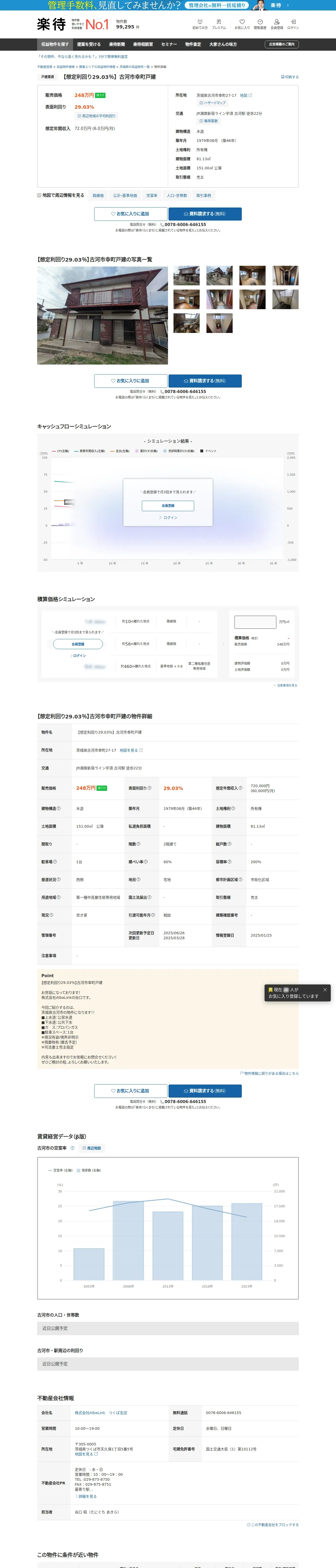
Task: Click the 収益物件検索 breadcrumb link
Action: pos(66,67)
